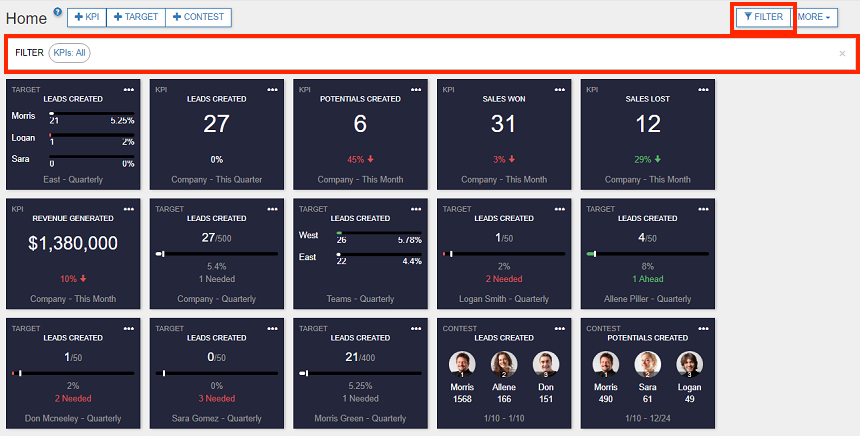The image size is (860, 436).
Task: Click the '3 Needed' status text
Action: 217,399
